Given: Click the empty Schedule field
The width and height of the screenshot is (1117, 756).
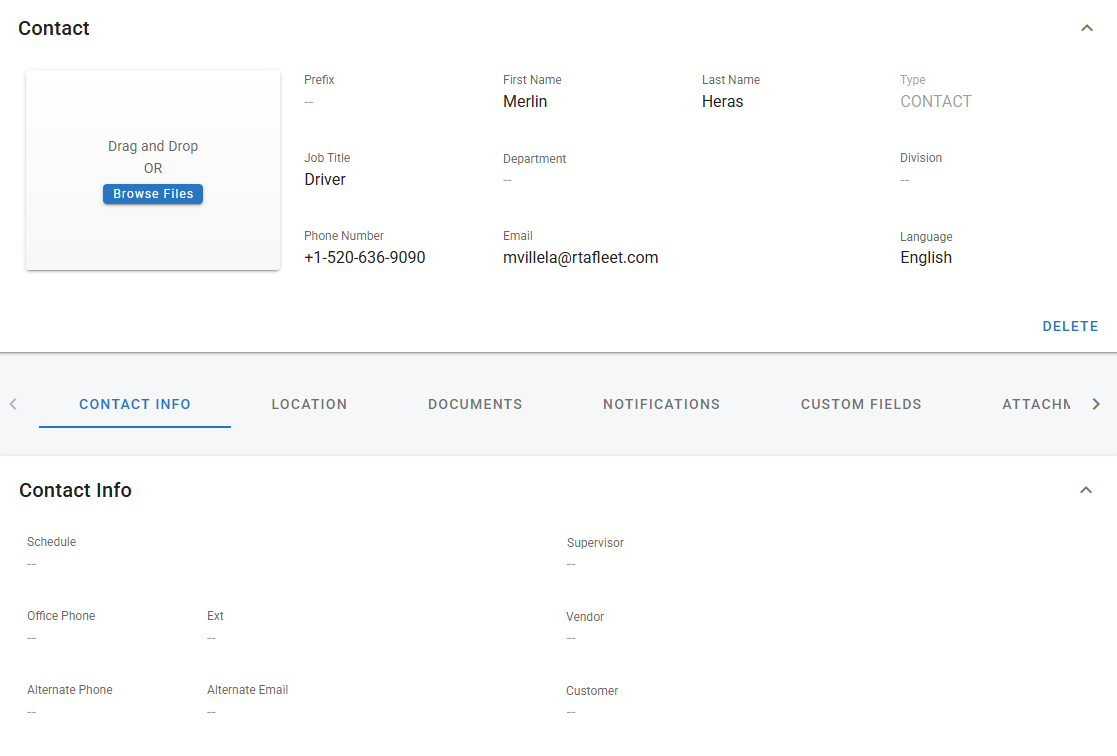Looking at the screenshot, I should click(31, 563).
